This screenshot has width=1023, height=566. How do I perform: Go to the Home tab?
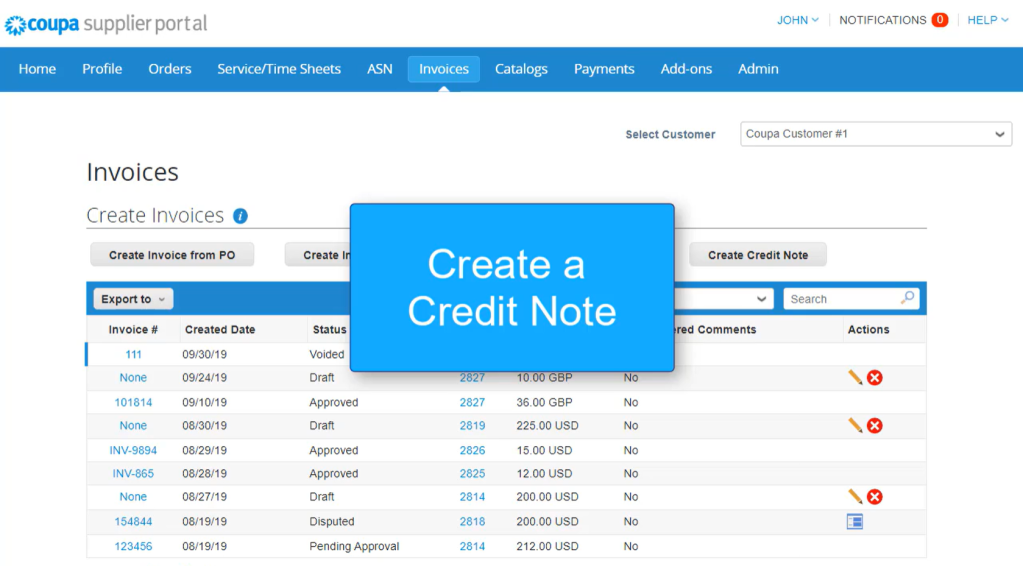(37, 68)
